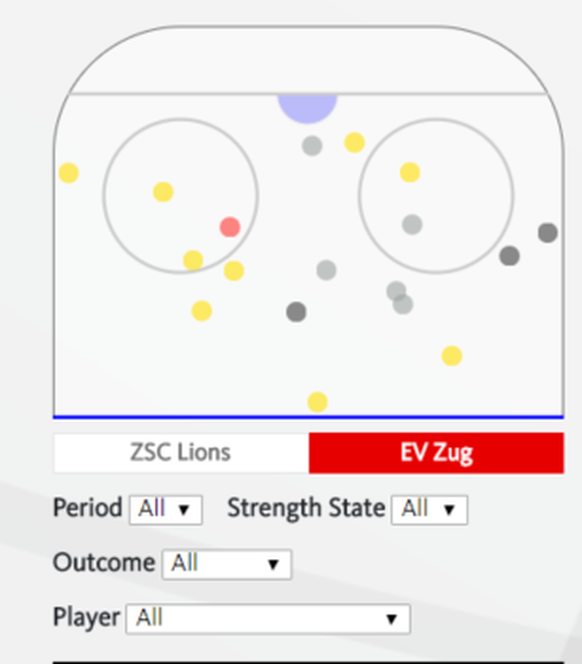Open the Period dropdown

(166, 510)
